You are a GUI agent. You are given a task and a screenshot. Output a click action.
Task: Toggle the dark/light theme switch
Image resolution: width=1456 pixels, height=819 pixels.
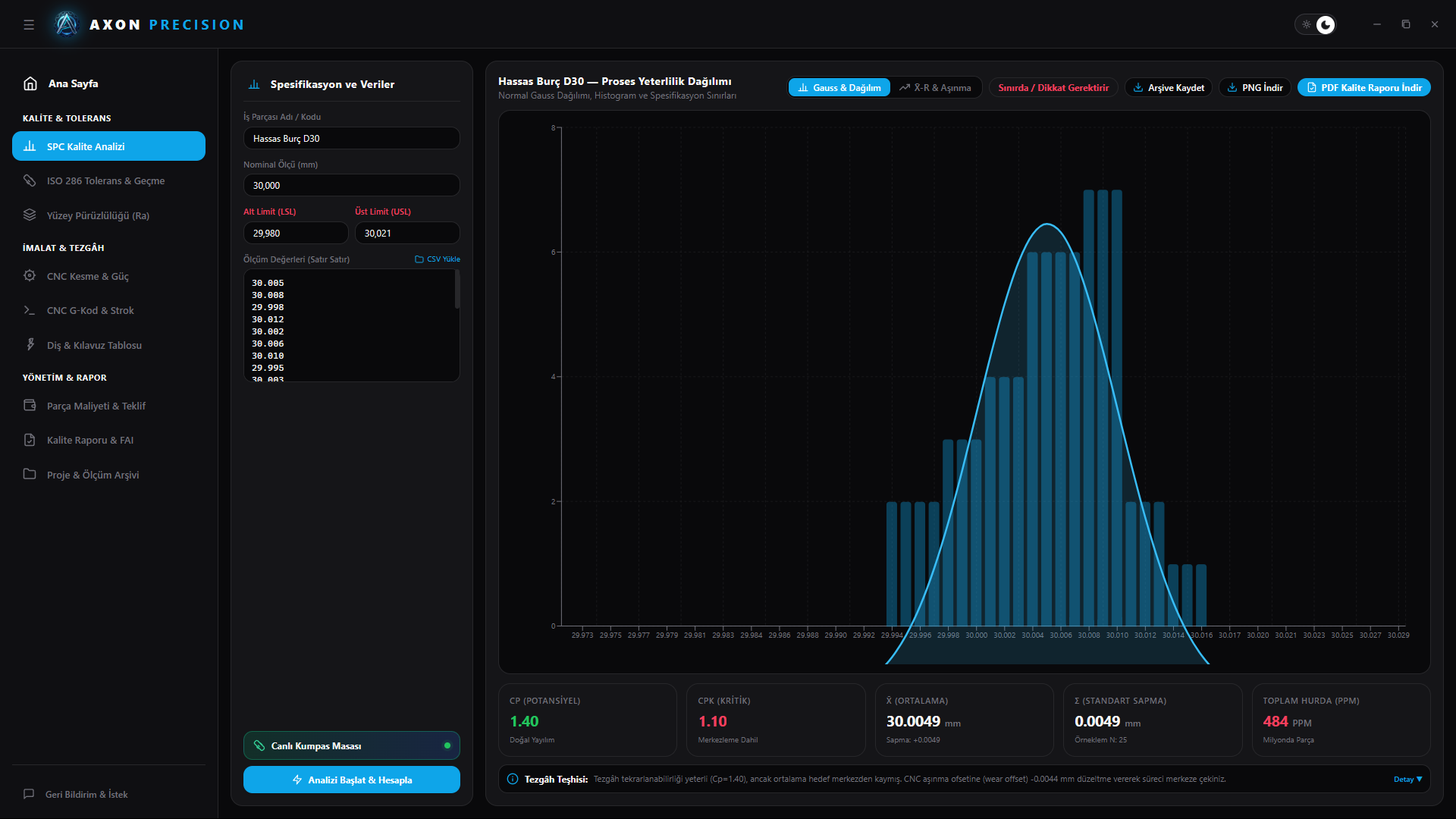tap(1316, 24)
